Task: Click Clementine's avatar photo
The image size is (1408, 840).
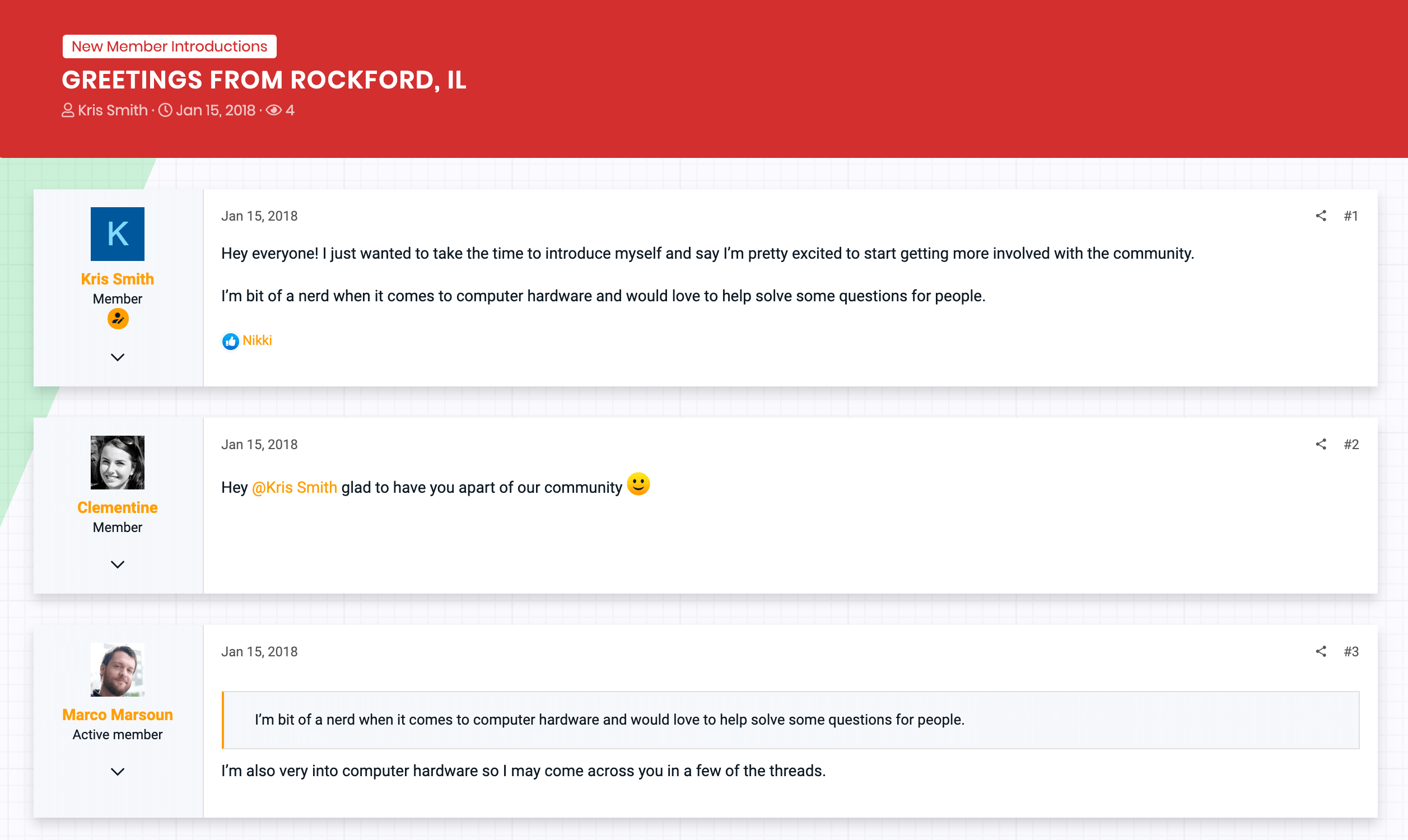Action: pos(118,463)
